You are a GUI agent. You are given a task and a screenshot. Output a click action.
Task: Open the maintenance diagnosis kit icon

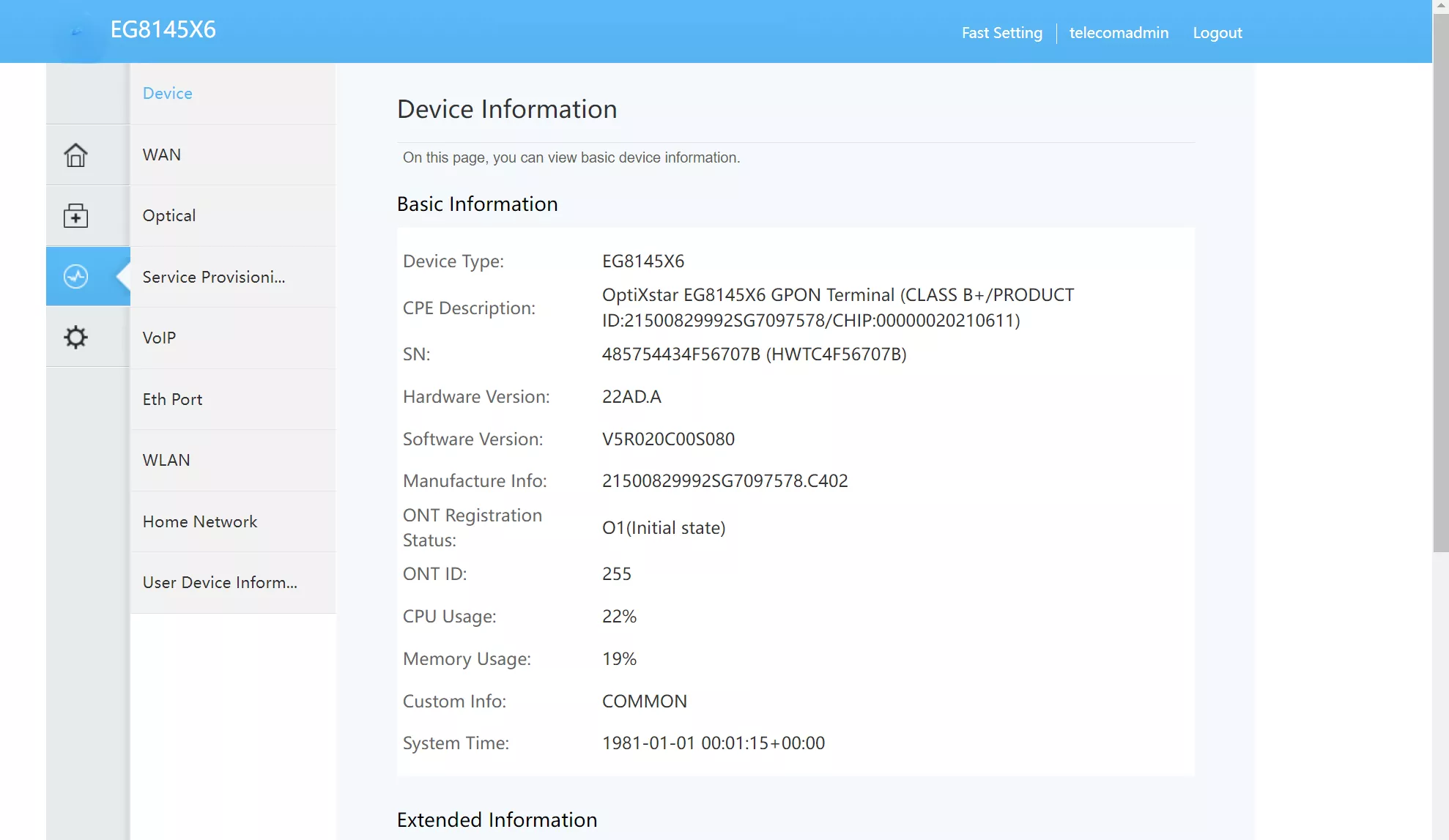tap(75, 215)
